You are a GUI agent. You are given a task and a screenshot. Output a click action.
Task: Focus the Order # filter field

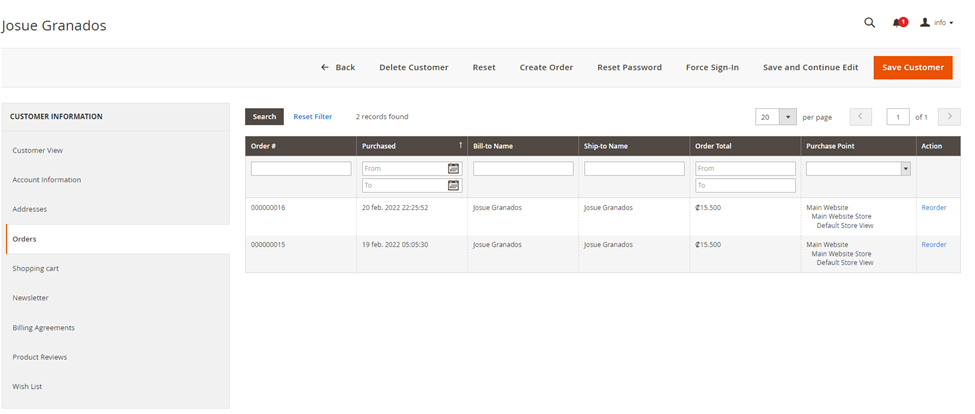301,168
